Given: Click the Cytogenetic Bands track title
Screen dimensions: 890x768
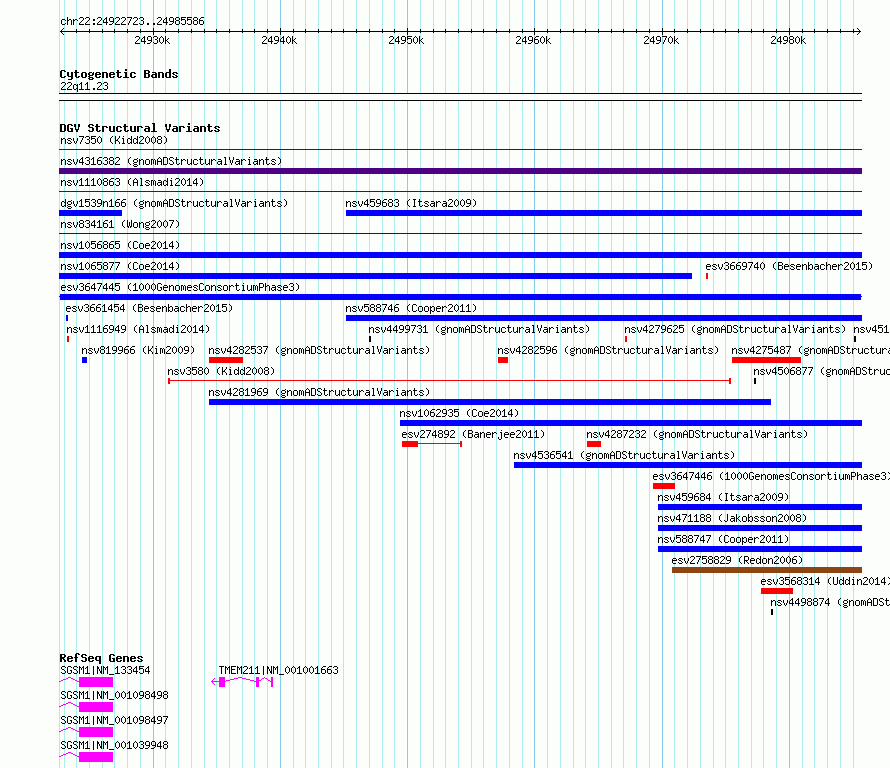Looking at the screenshot, I should (119, 74).
